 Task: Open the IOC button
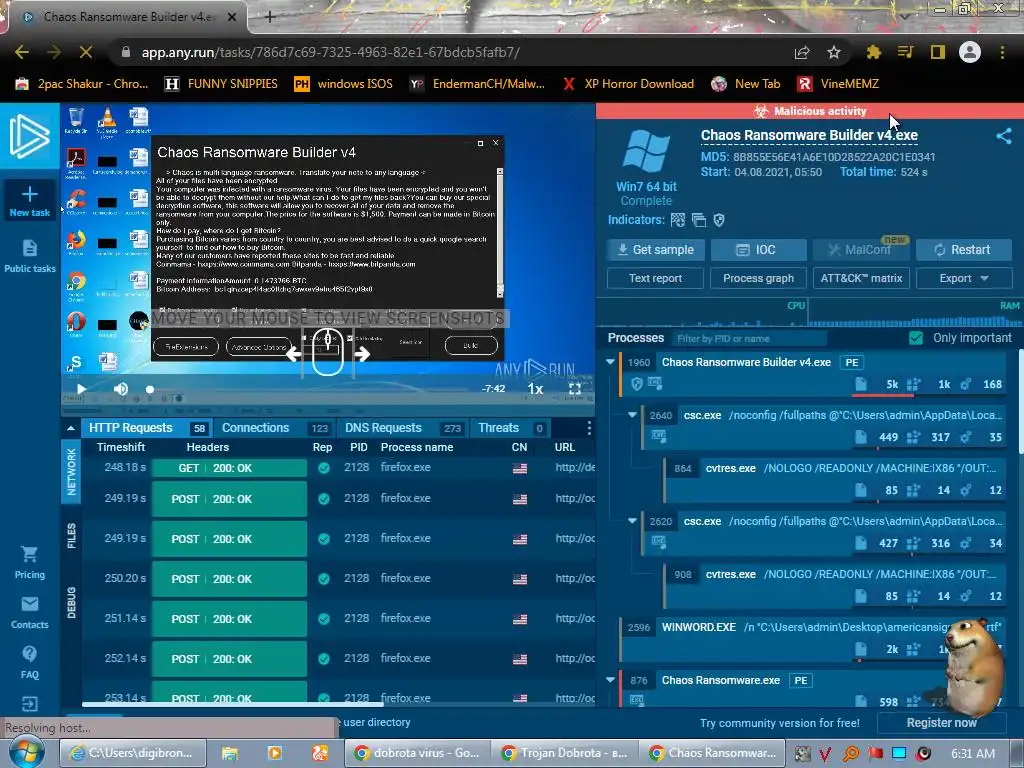click(x=758, y=249)
